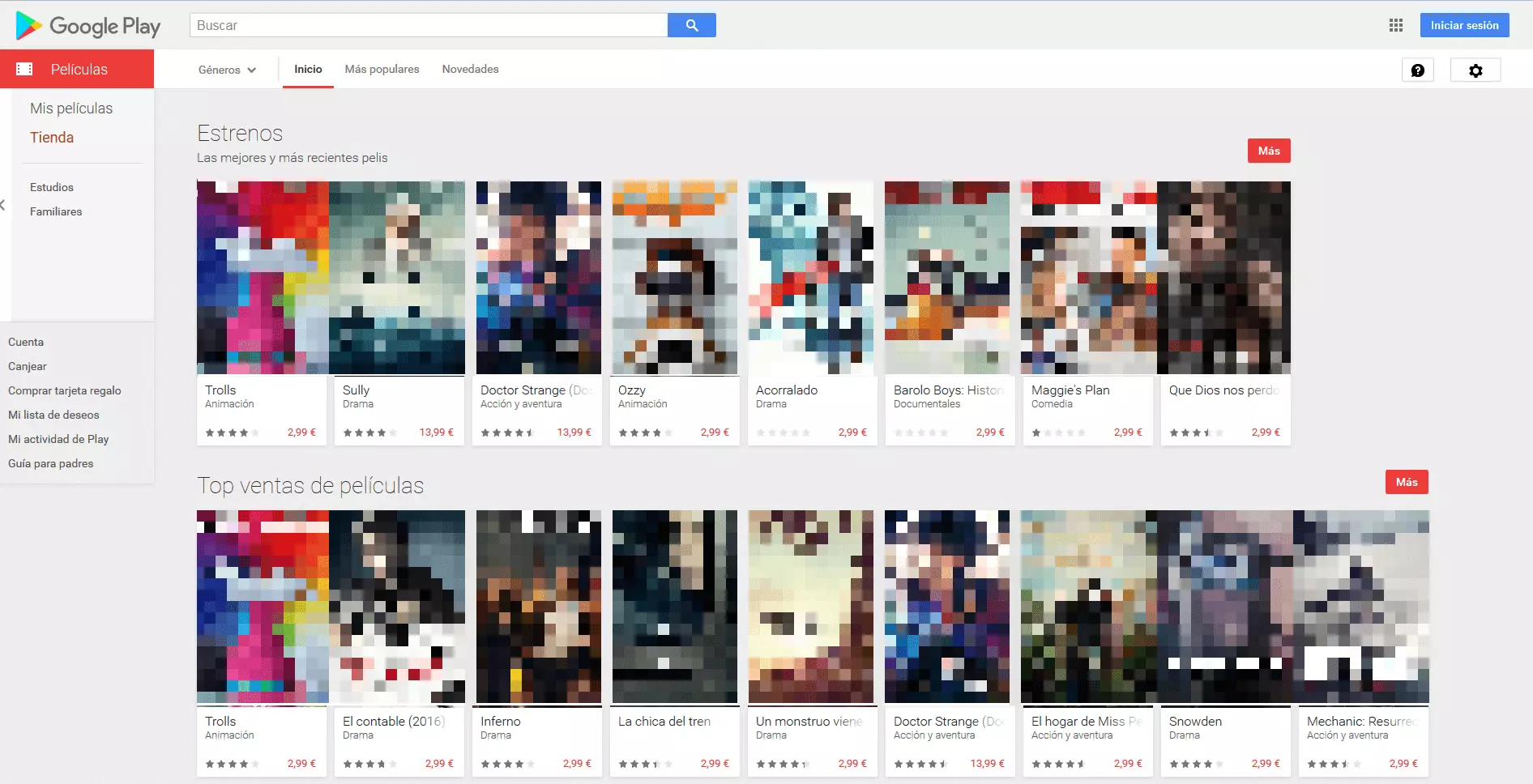Click Top ventas Doctor Strange 13,99 € price
The width and height of the screenshot is (1533, 784).
[x=988, y=764]
